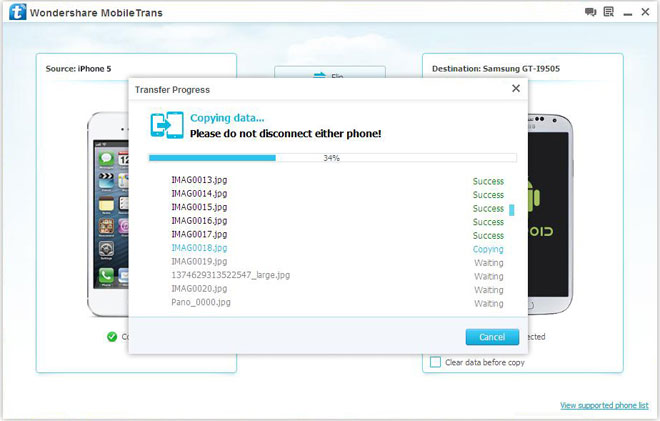Click the Transfer Progress dialog title
Image resolution: width=660 pixels, height=421 pixels.
pos(172,90)
